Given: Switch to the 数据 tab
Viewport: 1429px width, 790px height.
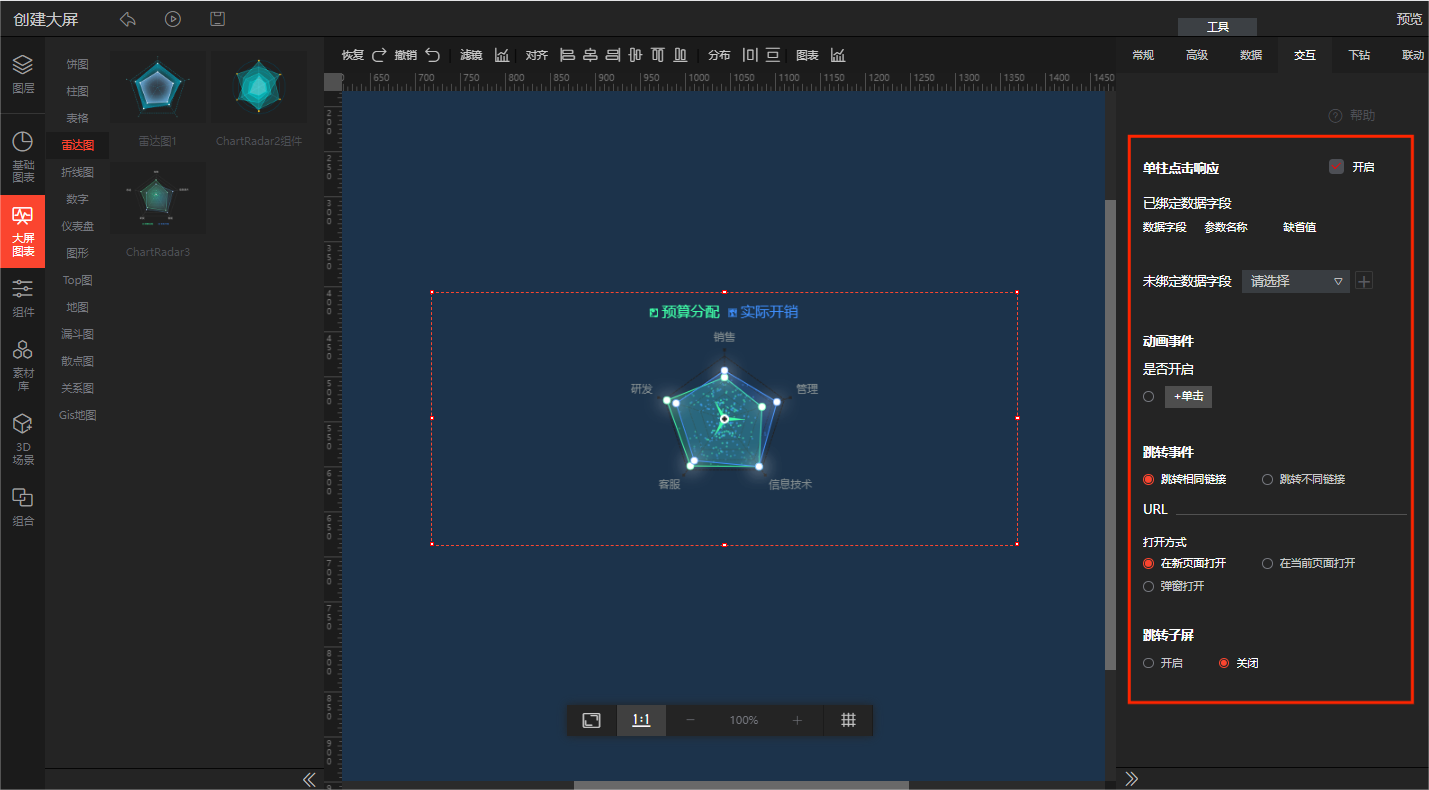Looking at the screenshot, I should click(x=1251, y=55).
